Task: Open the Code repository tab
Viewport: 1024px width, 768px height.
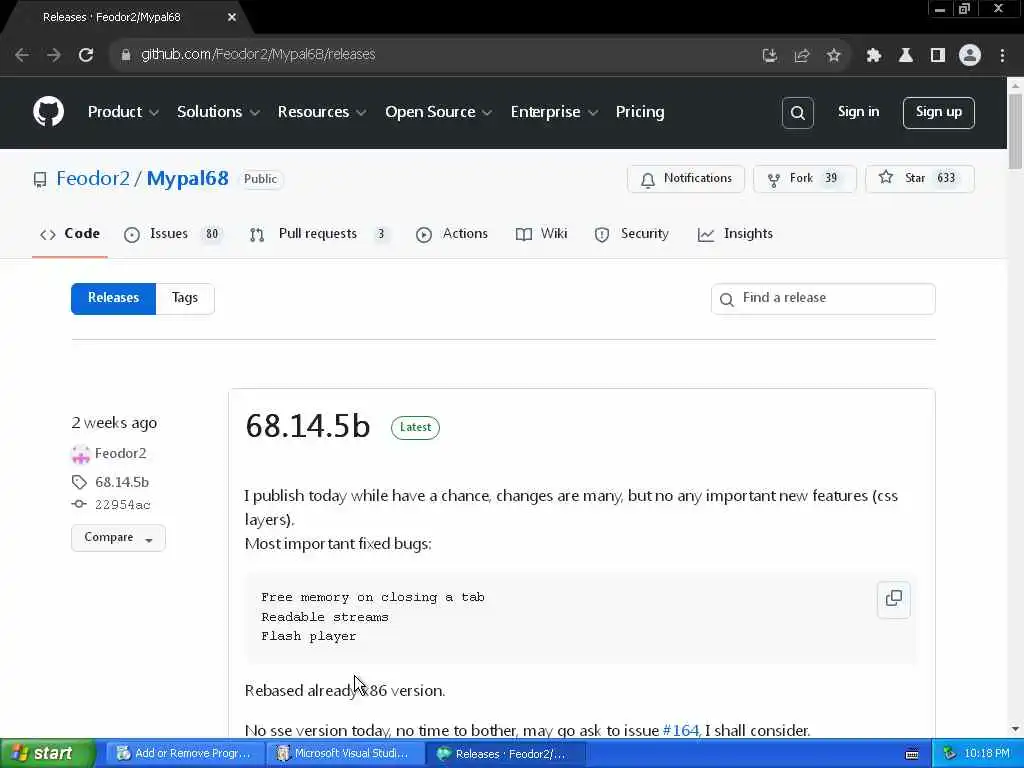Action: 70,234
